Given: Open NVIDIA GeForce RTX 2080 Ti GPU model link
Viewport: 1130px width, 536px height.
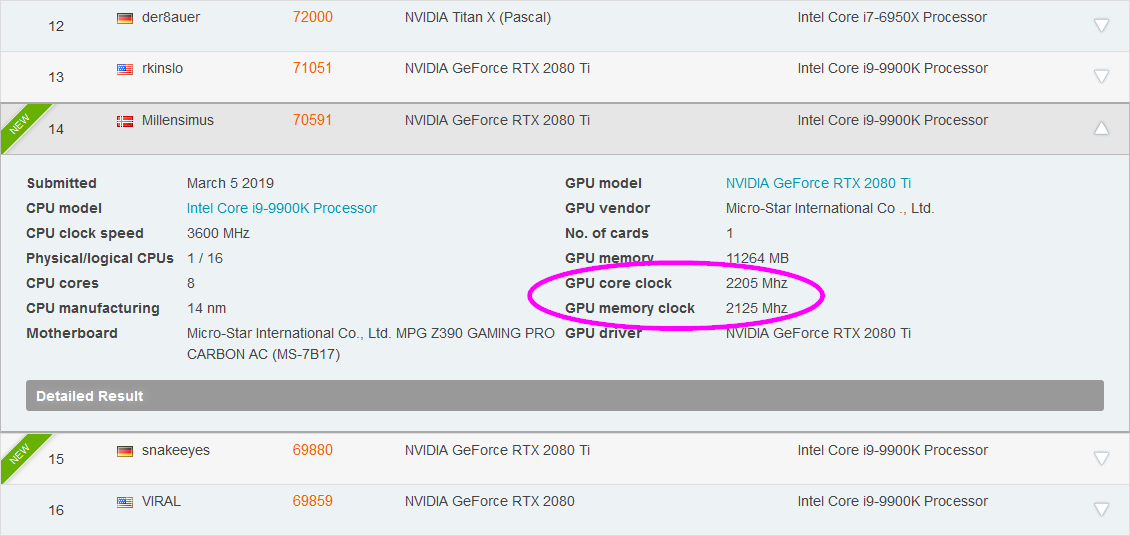Looking at the screenshot, I should (x=819, y=183).
